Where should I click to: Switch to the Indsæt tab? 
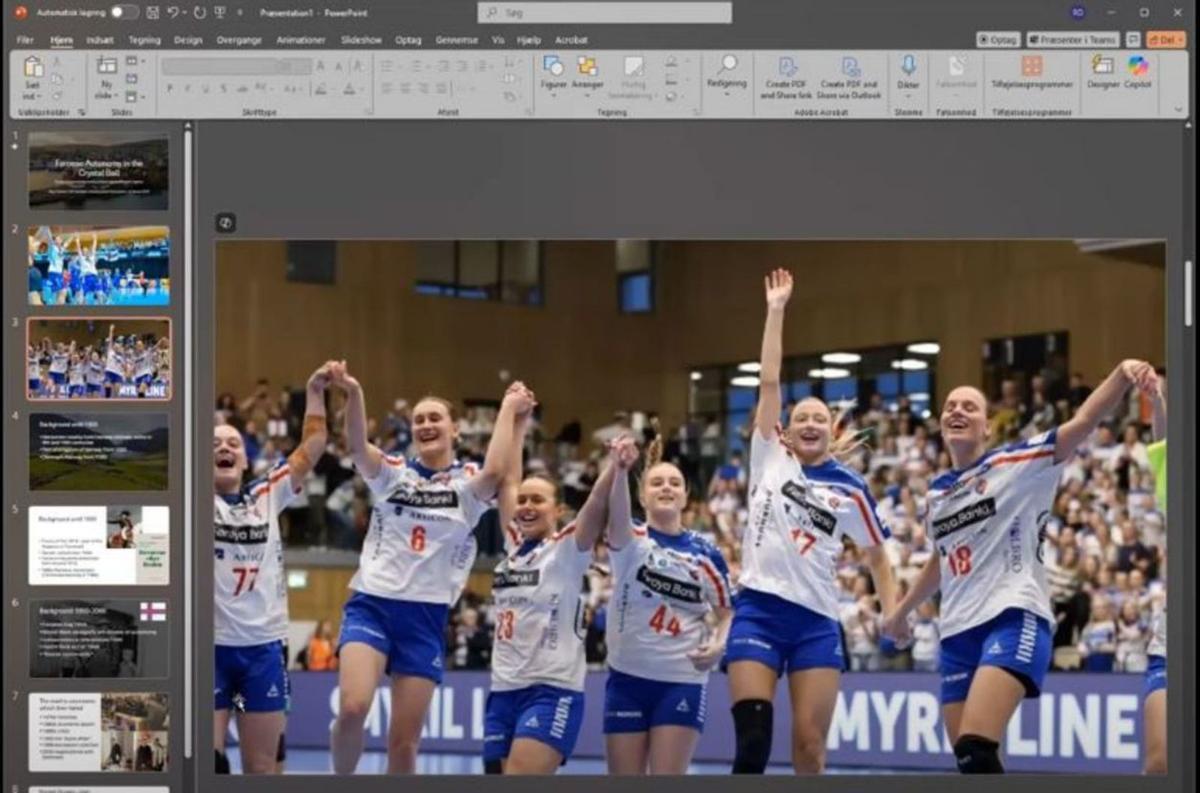point(100,40)
